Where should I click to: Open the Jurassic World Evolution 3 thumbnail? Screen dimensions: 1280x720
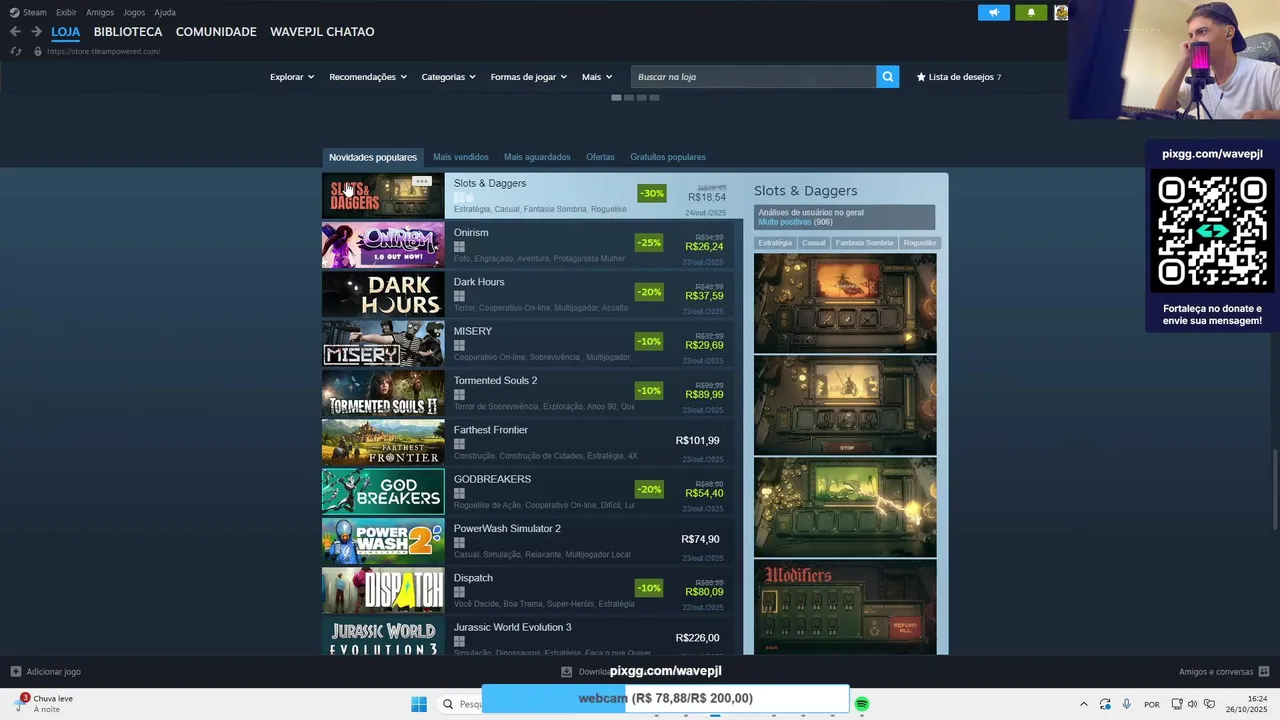[x=383, y=637]
